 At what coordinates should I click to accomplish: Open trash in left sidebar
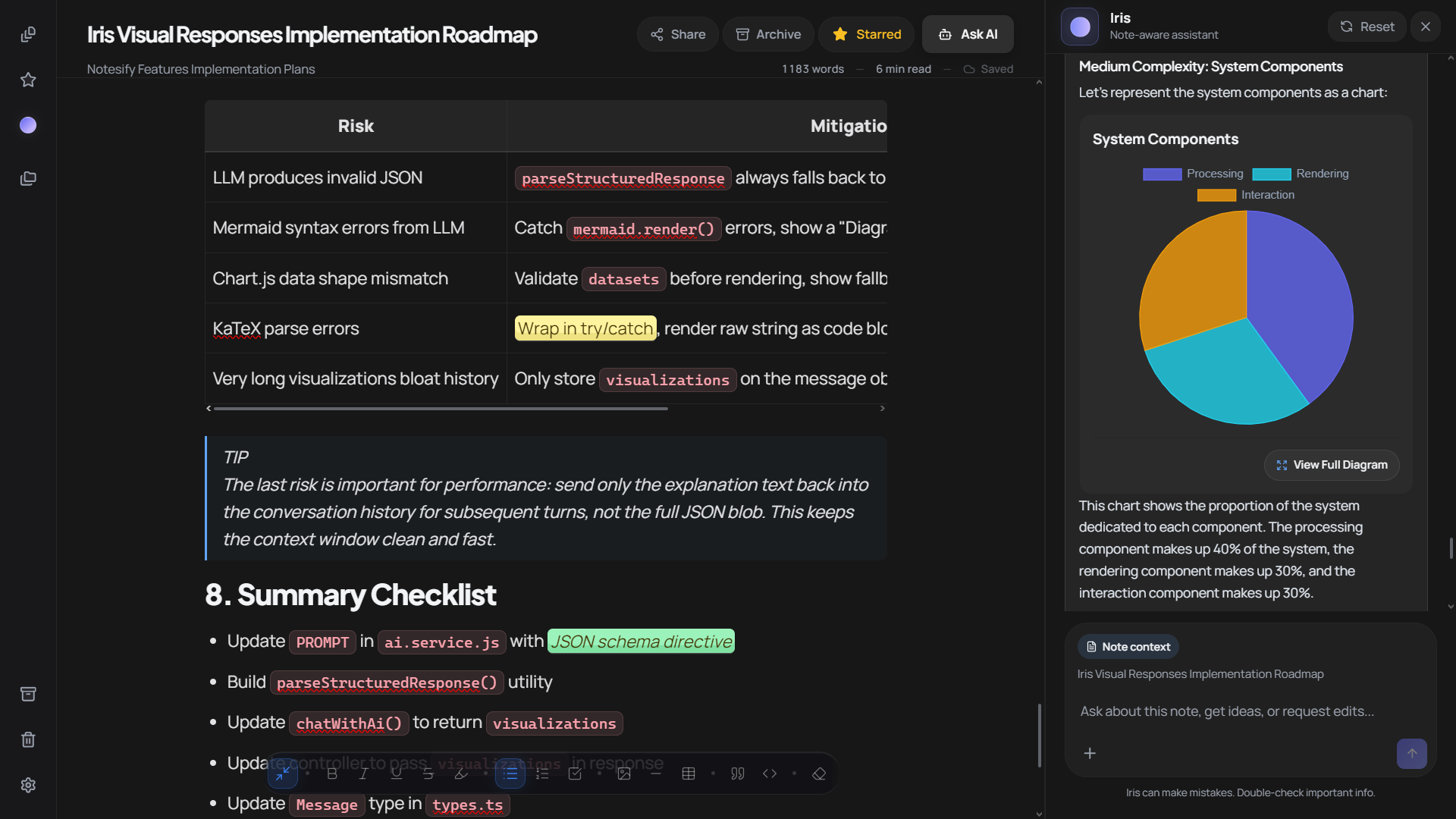coord(28,739)
